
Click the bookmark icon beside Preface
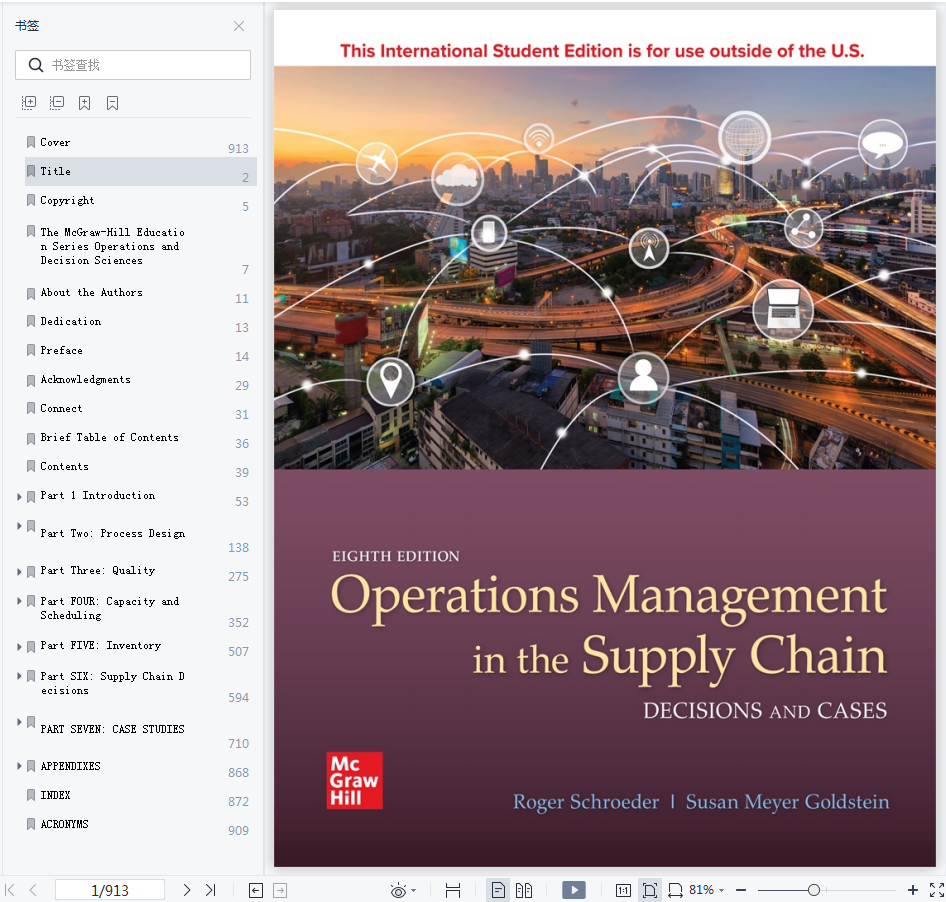click(x=31, y=351)
